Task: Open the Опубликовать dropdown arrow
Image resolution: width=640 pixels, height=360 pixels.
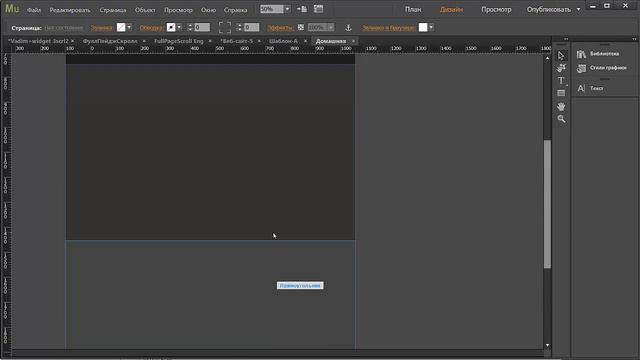Action: [578, 9]
